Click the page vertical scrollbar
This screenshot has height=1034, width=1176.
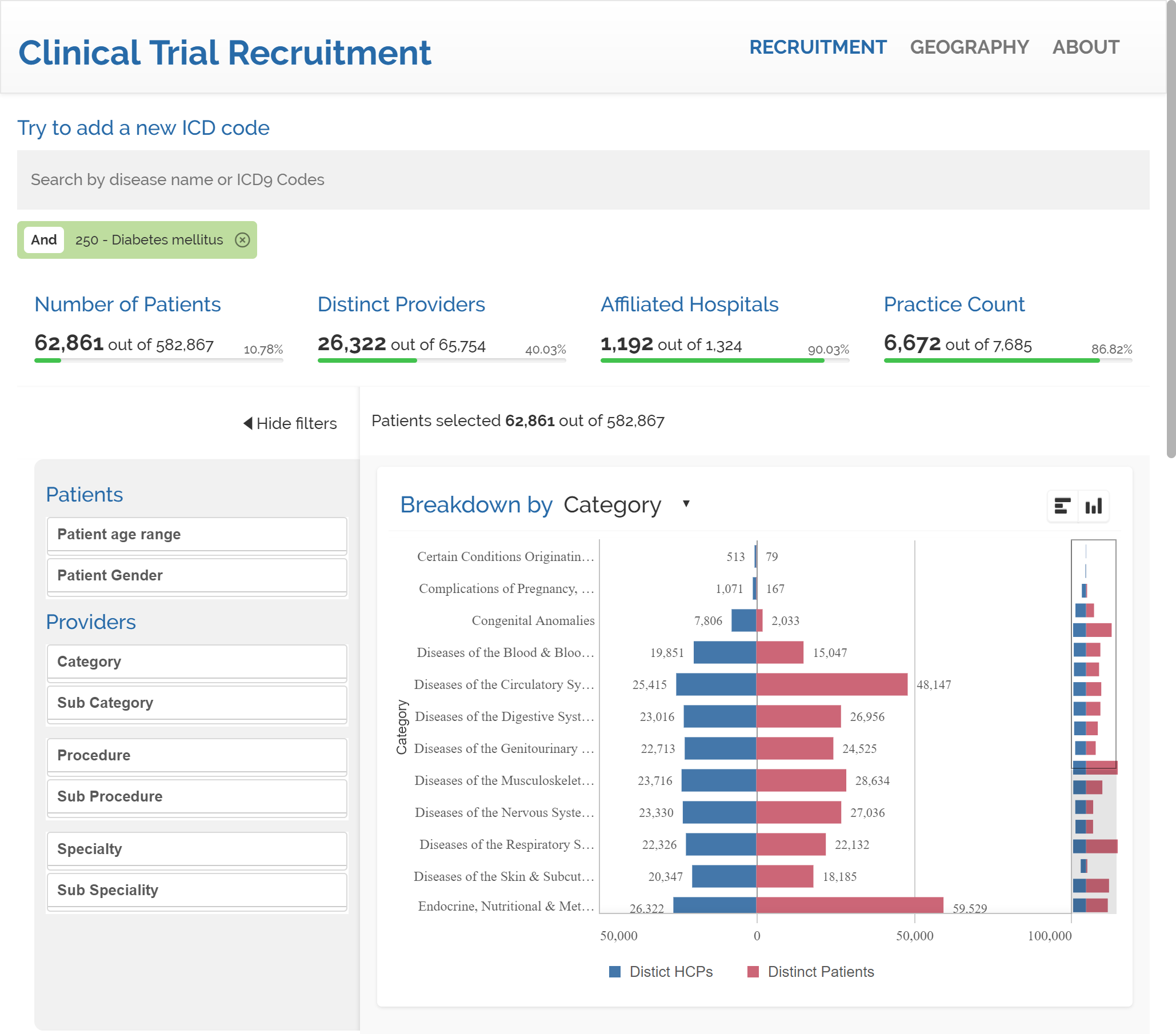1171,230
